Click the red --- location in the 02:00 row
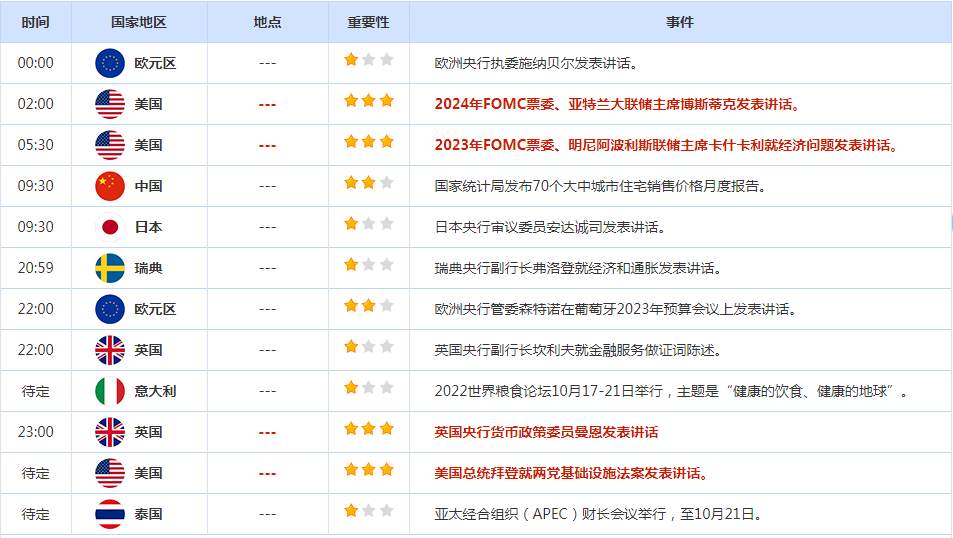953x538 pixels. 267,105
